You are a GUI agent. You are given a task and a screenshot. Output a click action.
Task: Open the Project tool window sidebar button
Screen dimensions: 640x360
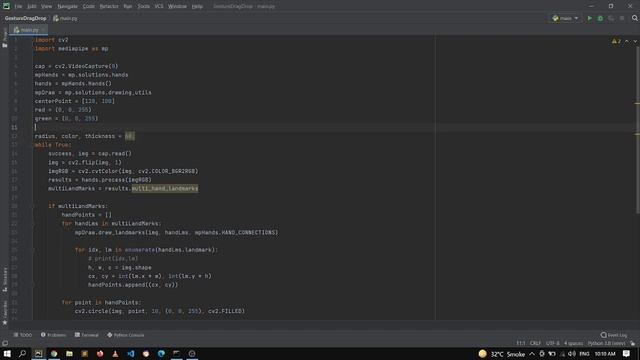coord(4,38)
